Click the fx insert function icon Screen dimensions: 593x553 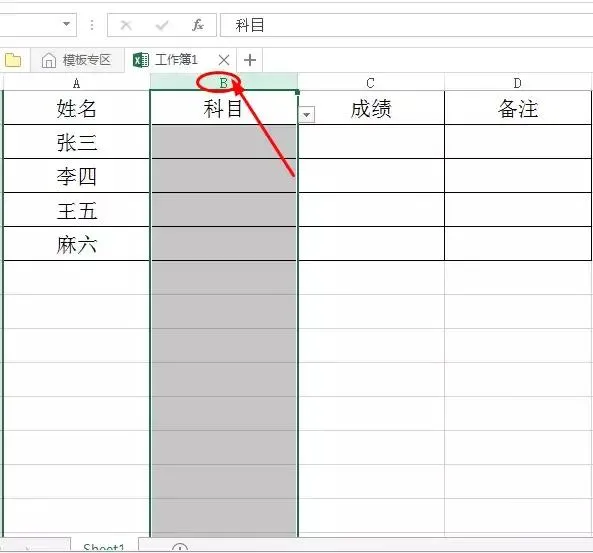pyautogui.click(x=198, y=25)
